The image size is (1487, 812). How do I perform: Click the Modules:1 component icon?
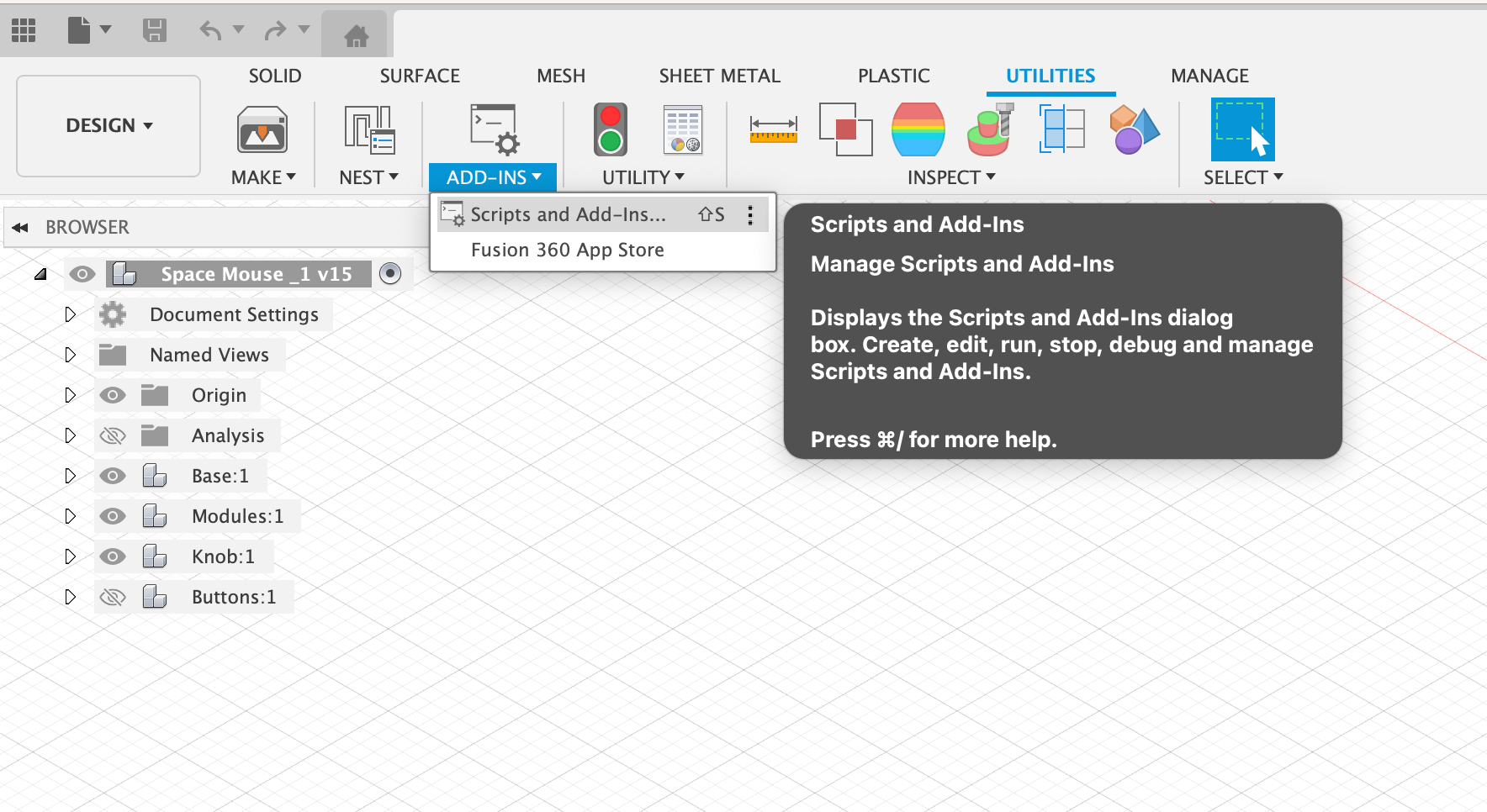[155, 516]
